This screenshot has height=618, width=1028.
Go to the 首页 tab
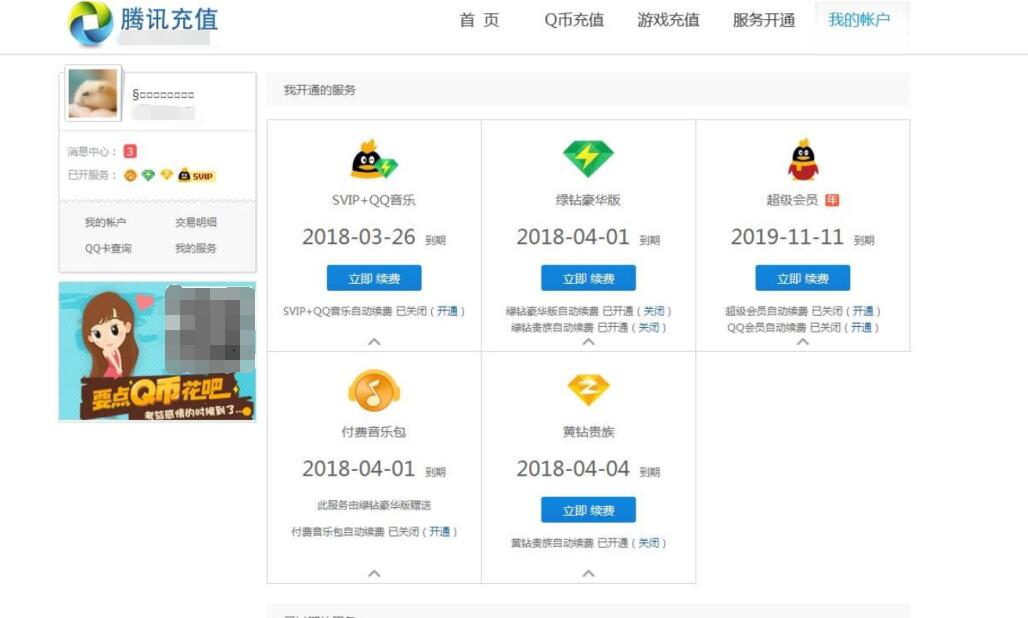click(x=479, y=20)
